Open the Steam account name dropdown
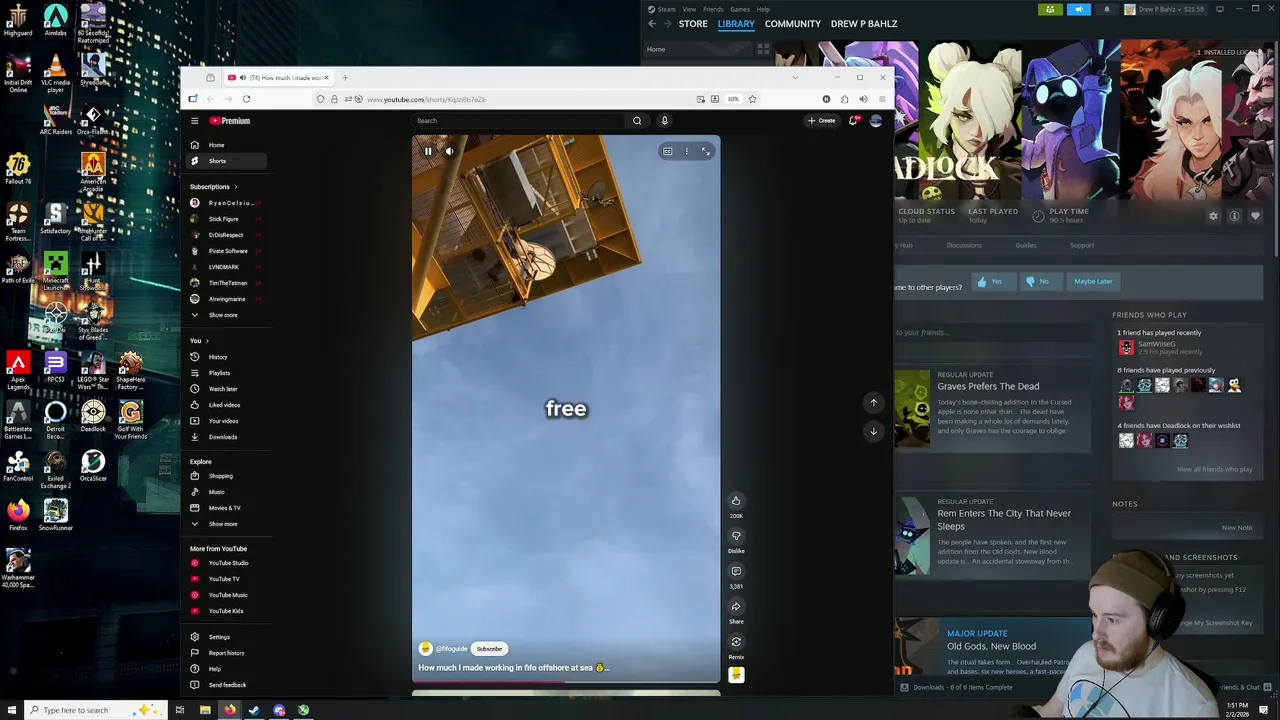This screenshot has height=720, width=1280. pos(1166,9)
